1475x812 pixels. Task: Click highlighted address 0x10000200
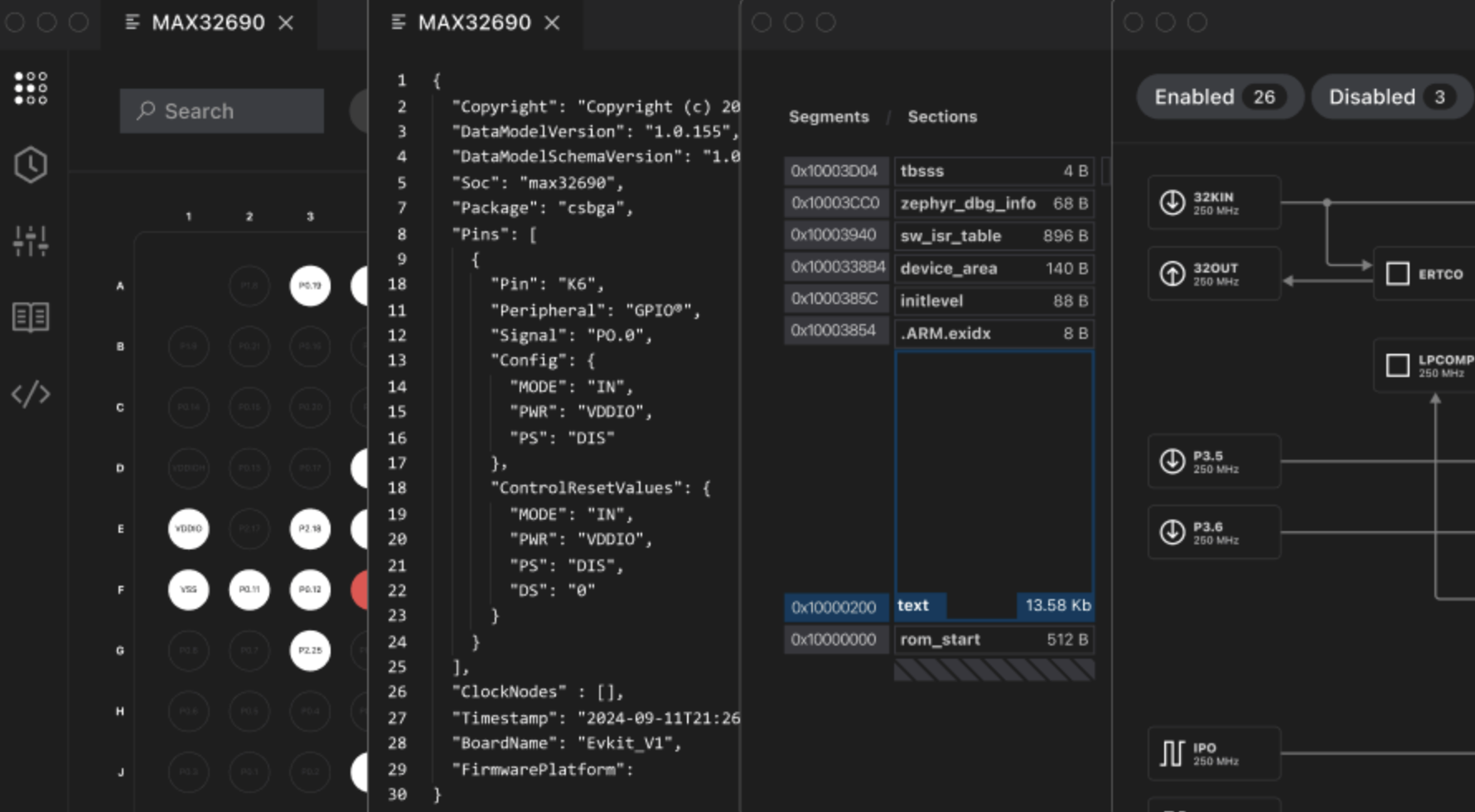pos(836,607)
